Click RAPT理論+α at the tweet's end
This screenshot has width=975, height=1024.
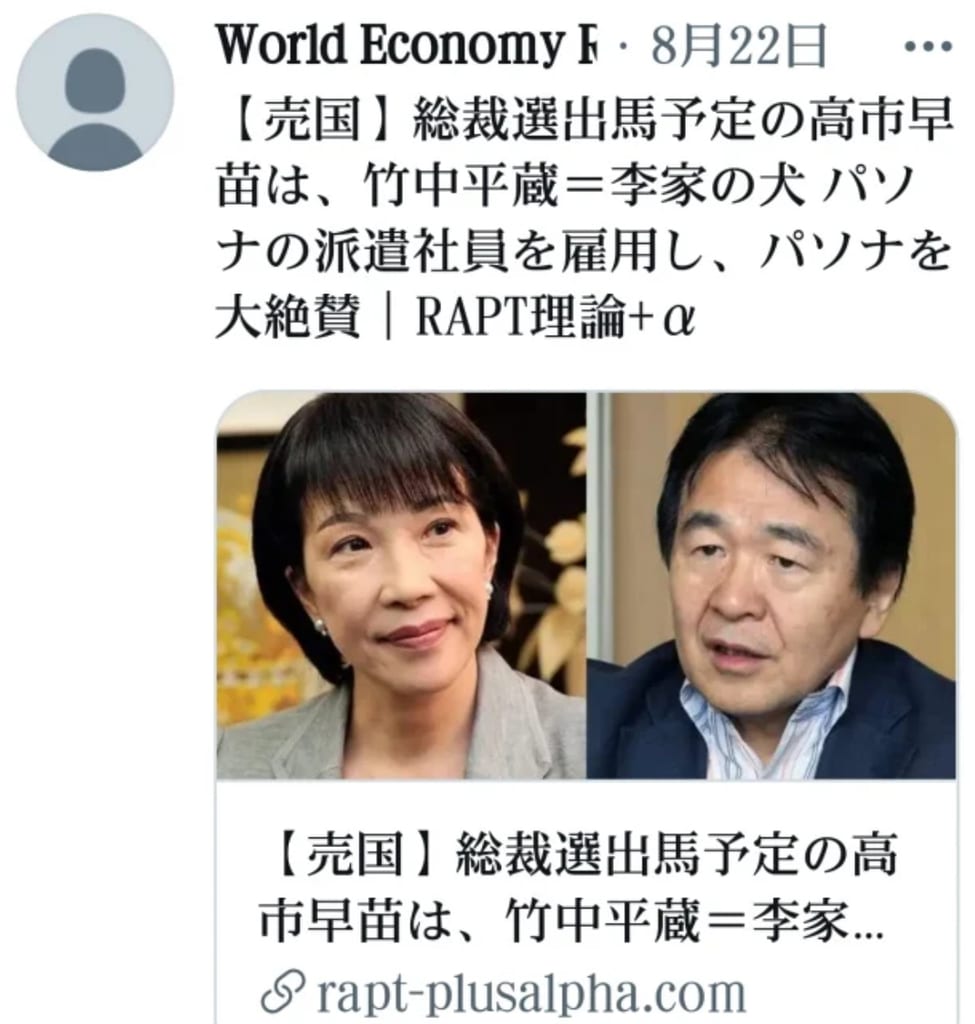coord(556,319)
